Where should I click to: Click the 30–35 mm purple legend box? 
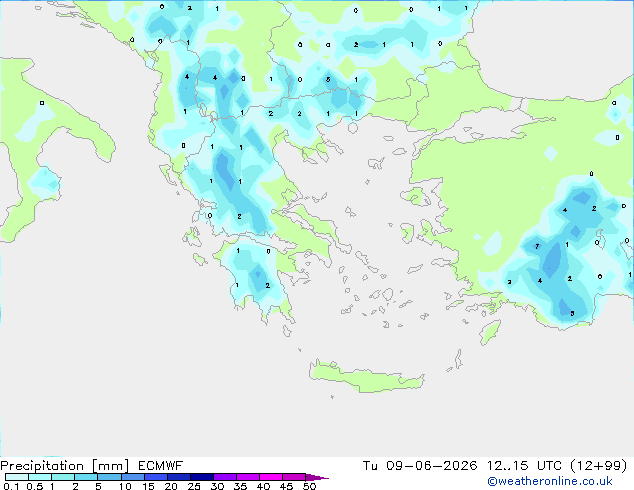pos(225,477)
